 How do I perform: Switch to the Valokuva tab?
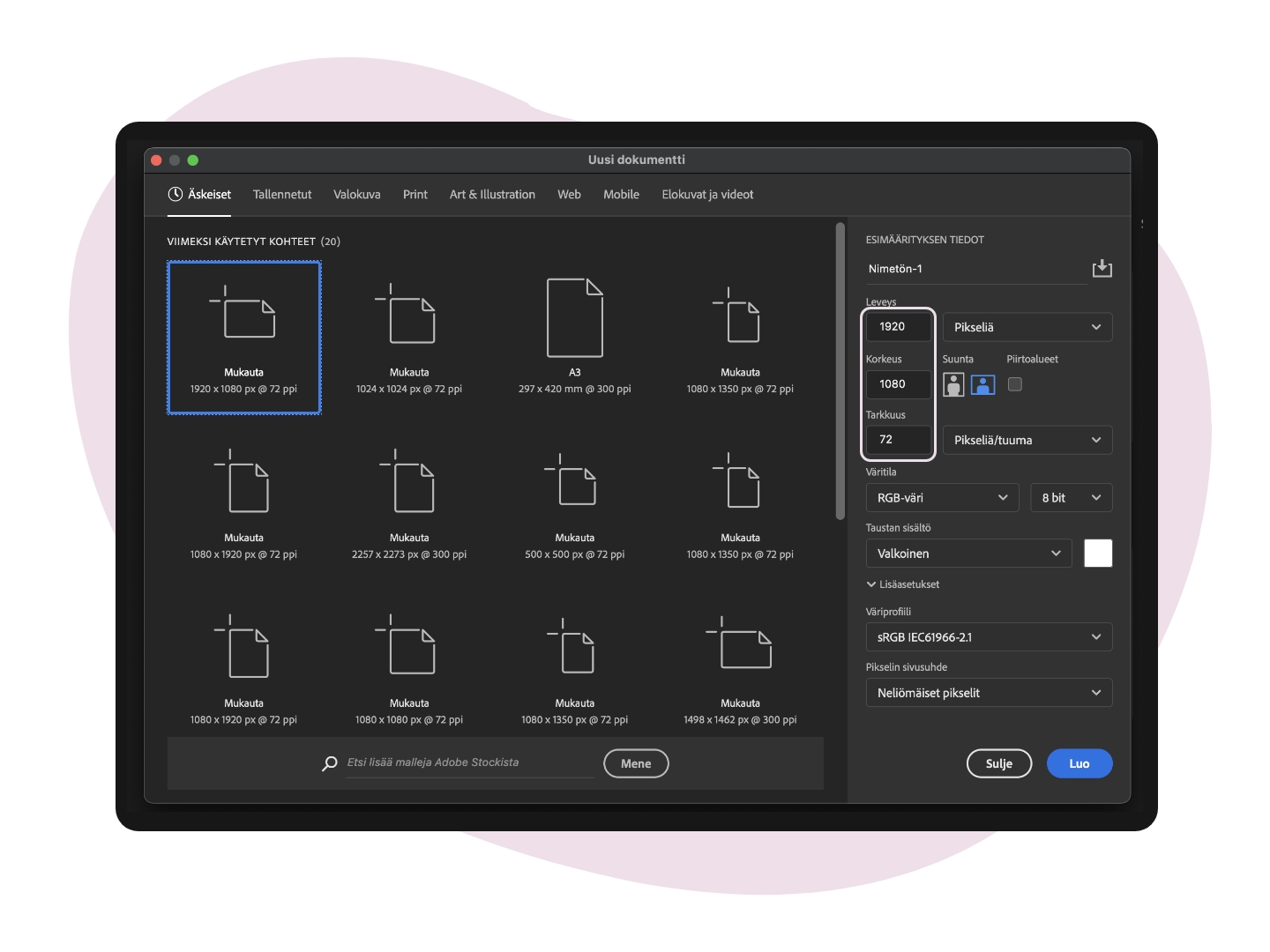tap(357, 194)
